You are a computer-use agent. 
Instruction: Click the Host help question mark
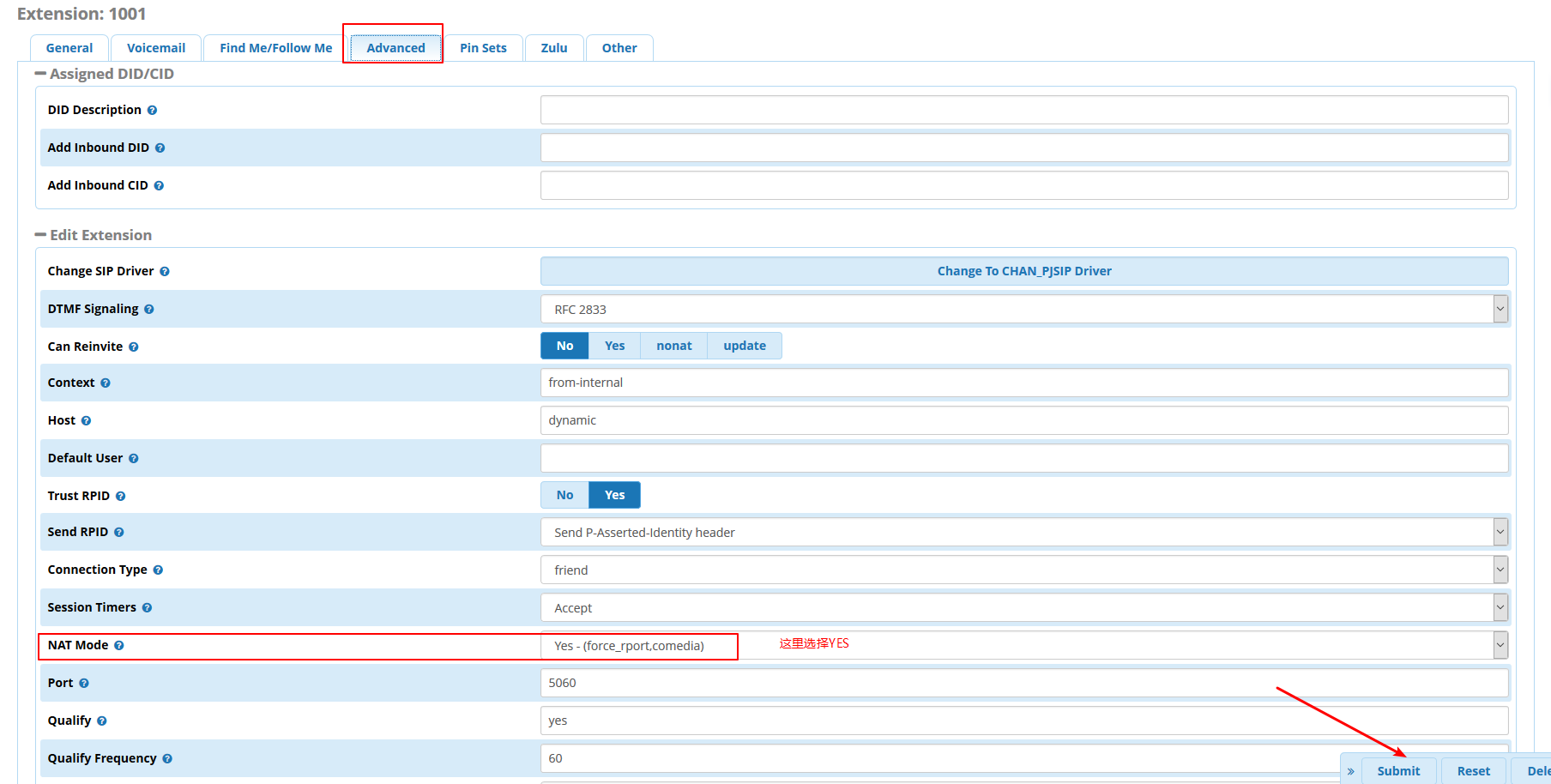(x=86, y=421)
